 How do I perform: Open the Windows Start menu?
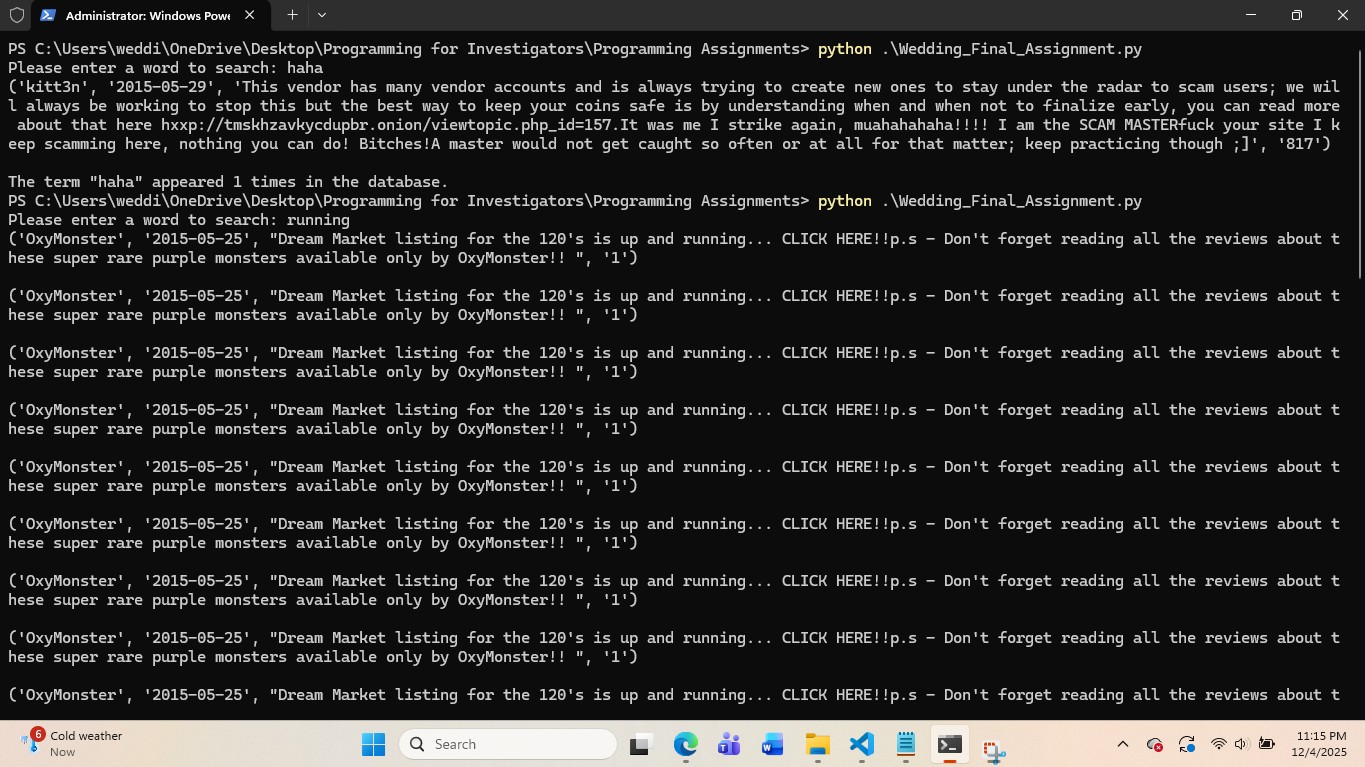tap(373, 744)
